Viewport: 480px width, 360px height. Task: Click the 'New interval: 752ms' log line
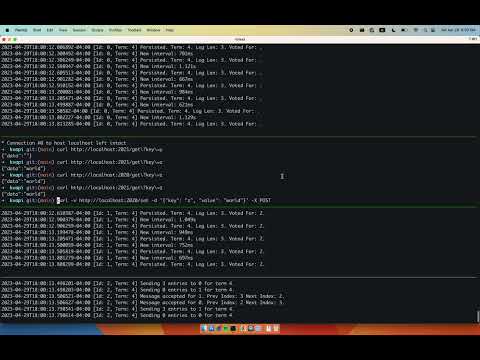[97, 245]
